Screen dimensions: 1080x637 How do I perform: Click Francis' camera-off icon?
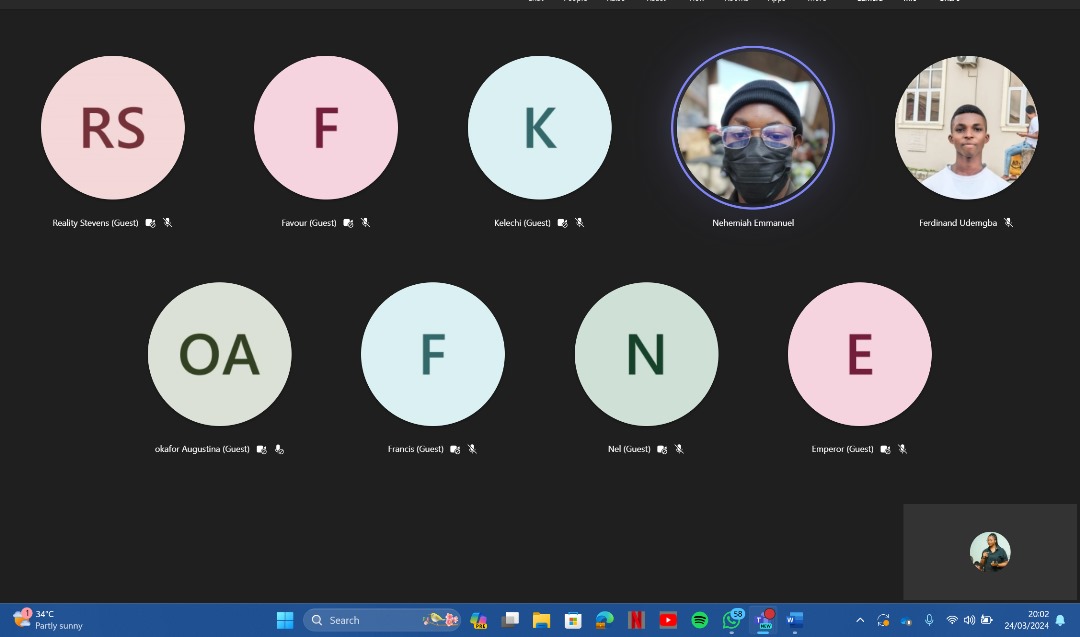tap(455, 450)
